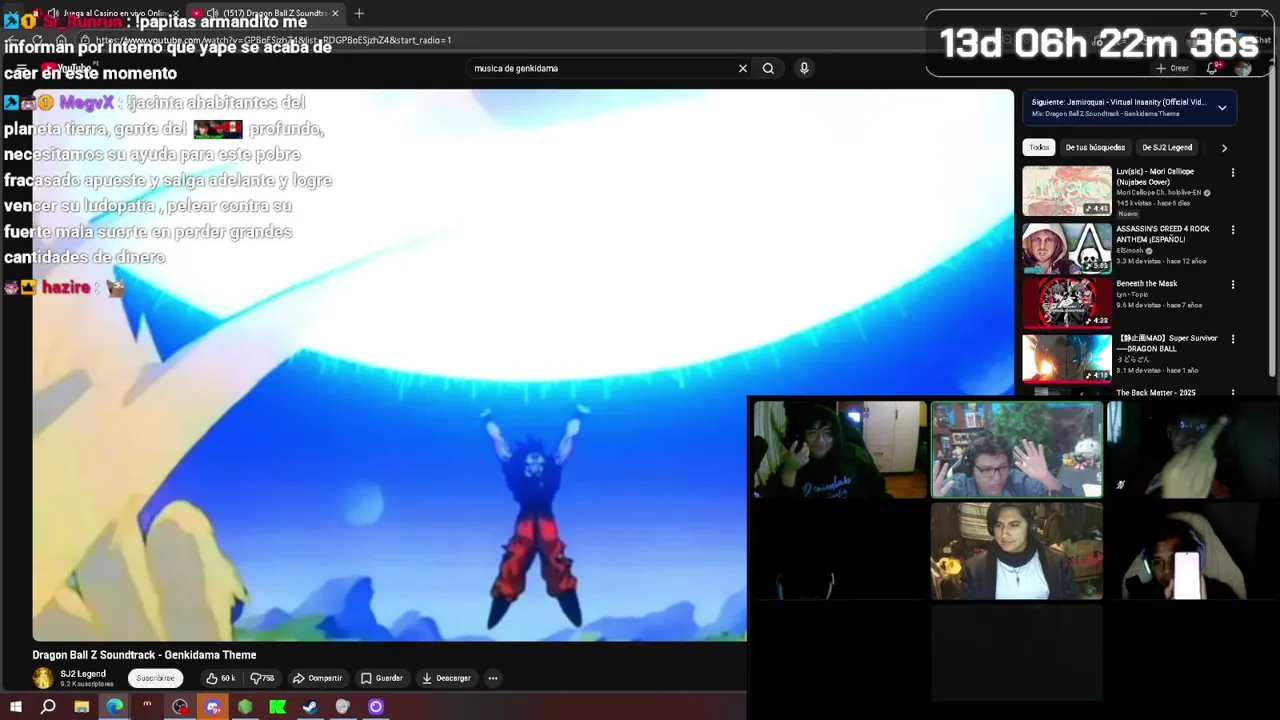The width and height of the screenshot is (1280, 720).
Task: Select the Todos filter chip
Action: 1039,147
